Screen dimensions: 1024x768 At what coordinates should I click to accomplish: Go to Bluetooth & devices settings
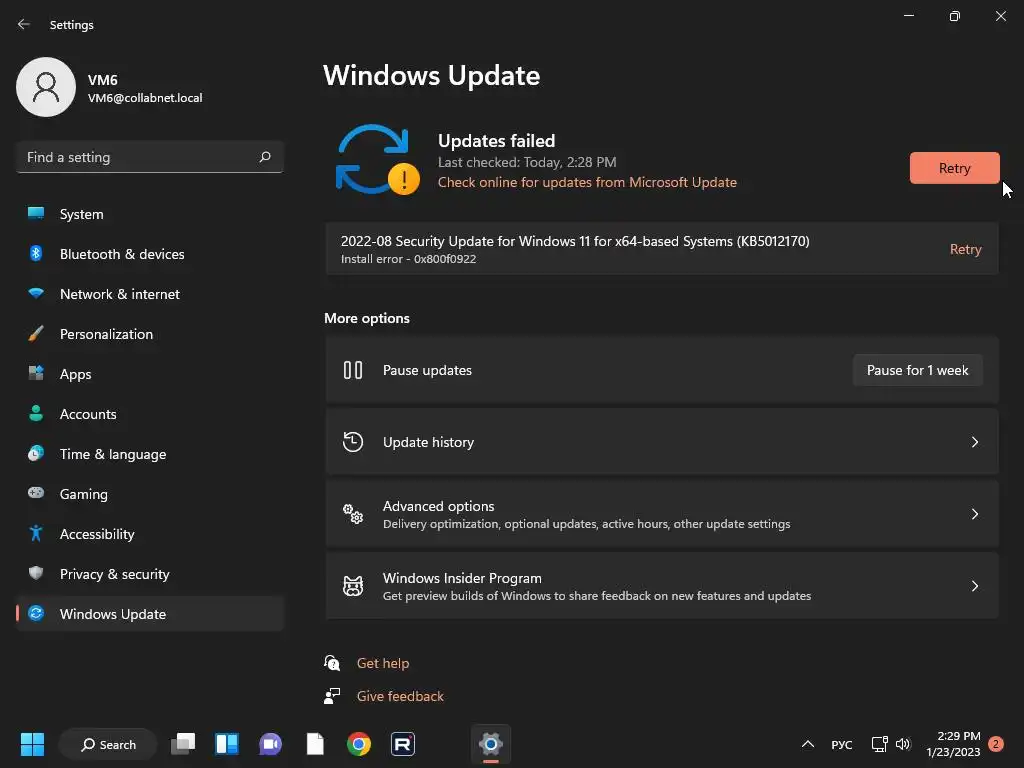click(x=150, y=253)
